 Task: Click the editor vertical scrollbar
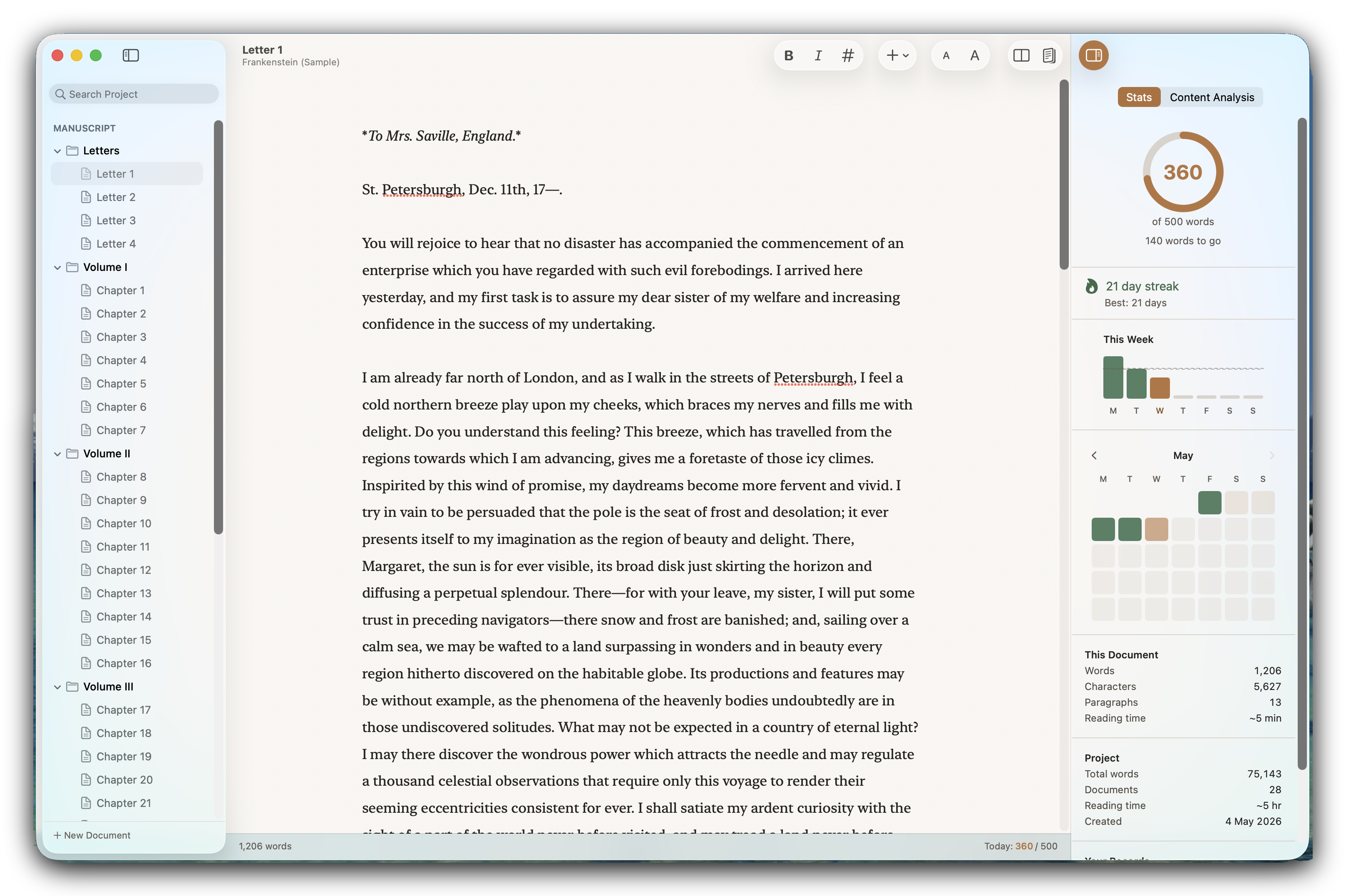click(1063, 174)
